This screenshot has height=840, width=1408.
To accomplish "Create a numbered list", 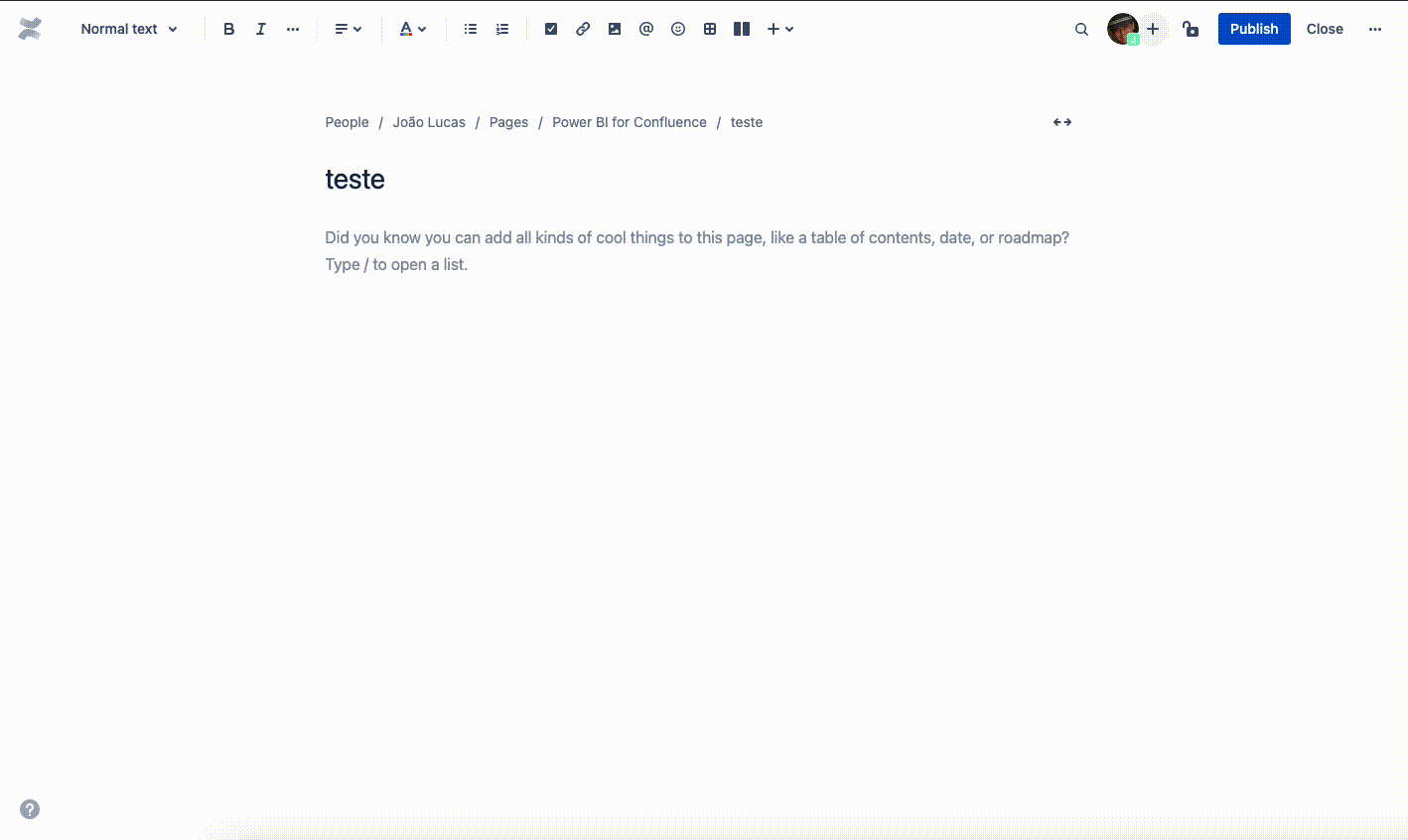I will click(502, 29).
